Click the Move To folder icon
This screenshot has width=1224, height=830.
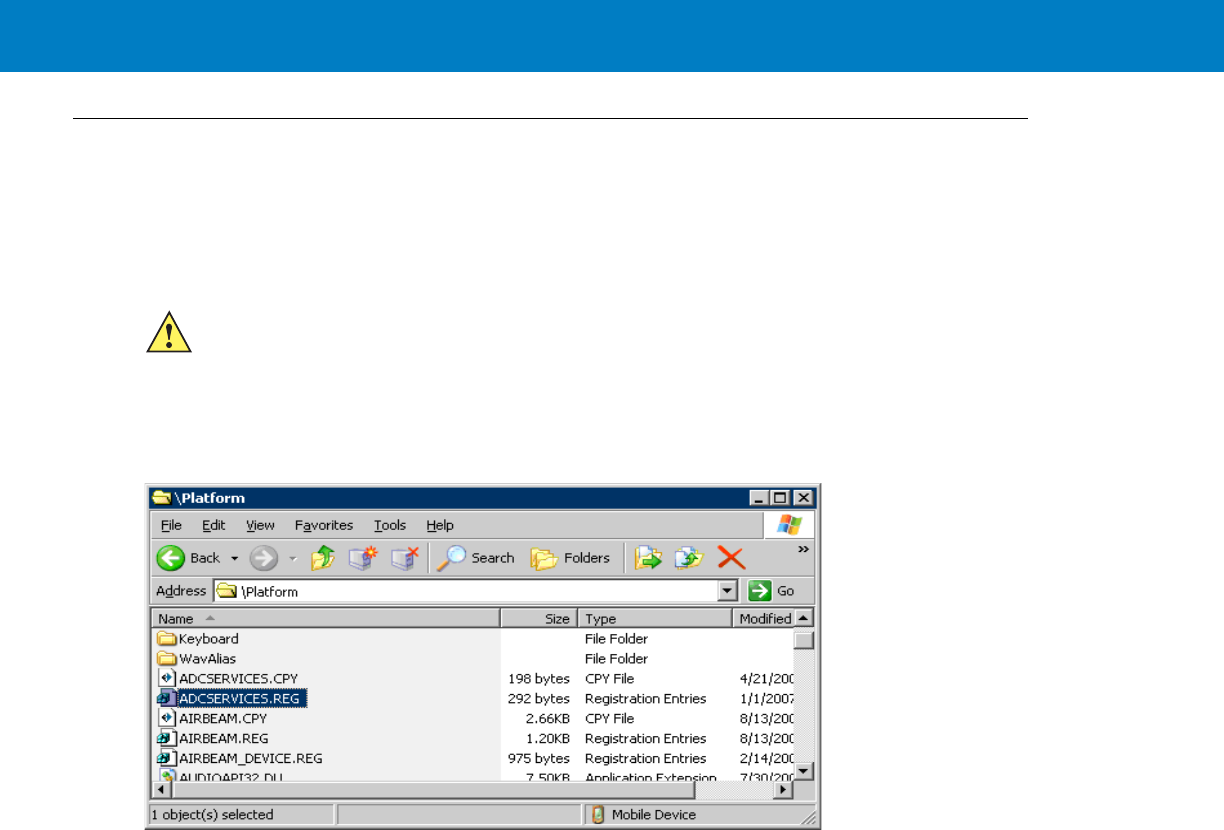650,558
